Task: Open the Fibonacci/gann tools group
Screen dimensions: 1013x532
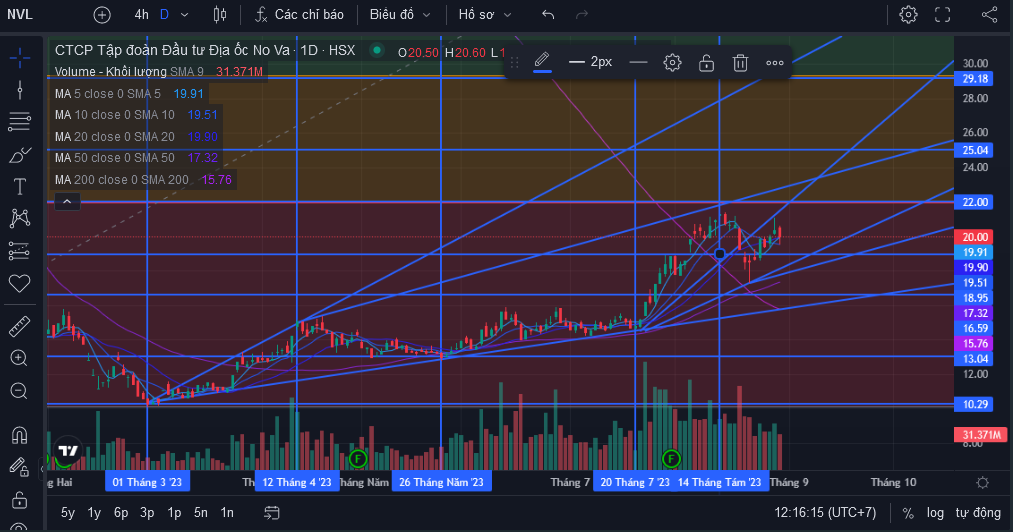Action: (19, 122)
